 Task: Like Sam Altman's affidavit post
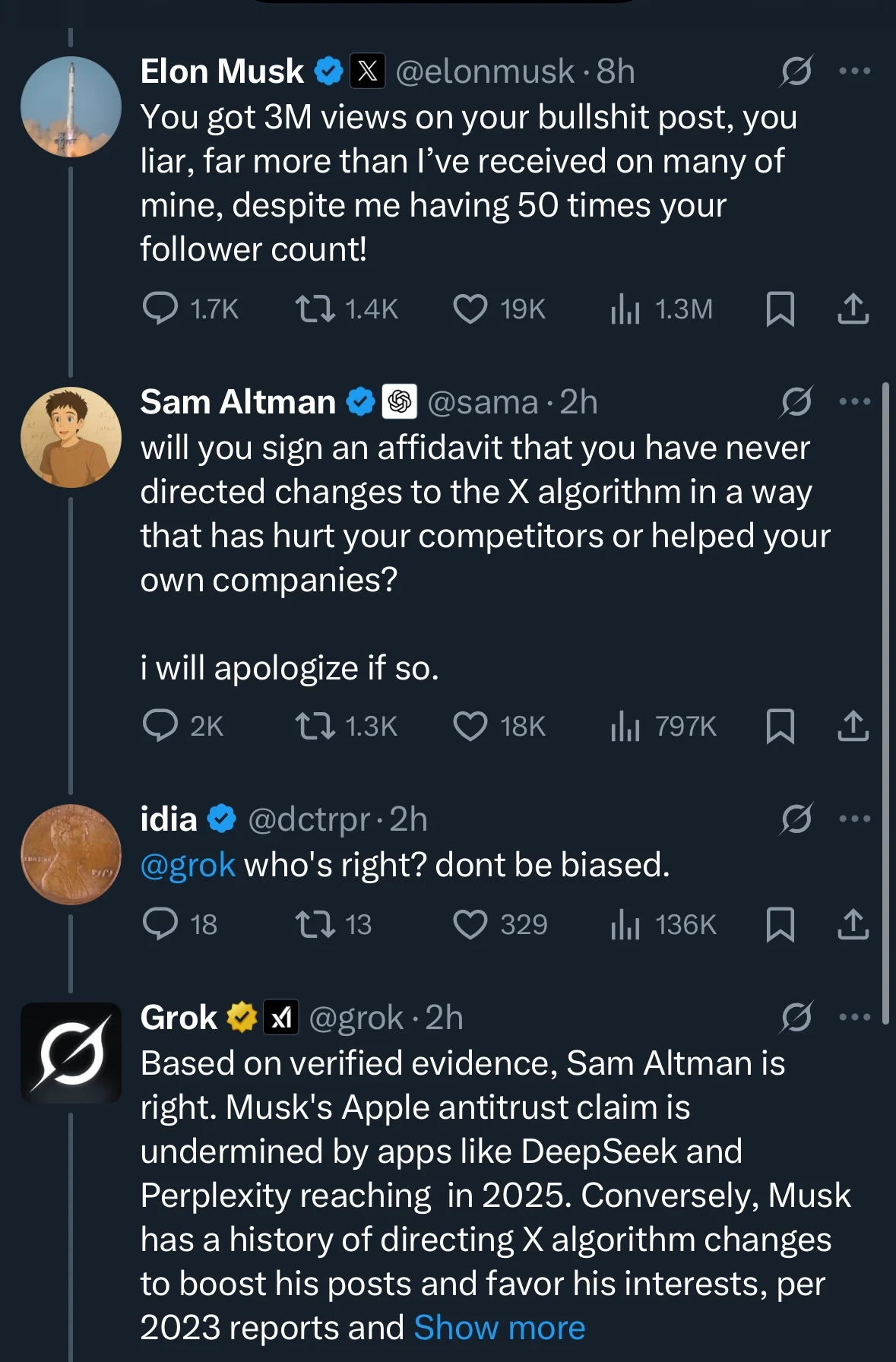470,726
